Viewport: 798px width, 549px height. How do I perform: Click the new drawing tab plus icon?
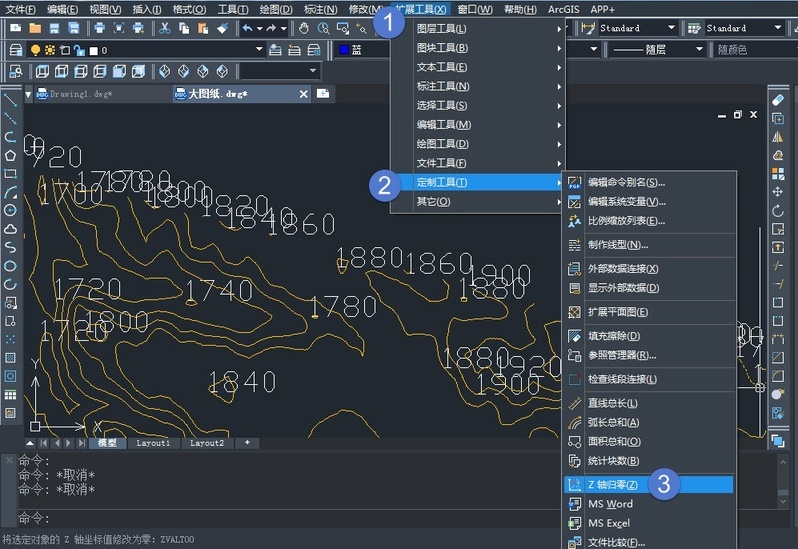point(323,94)
